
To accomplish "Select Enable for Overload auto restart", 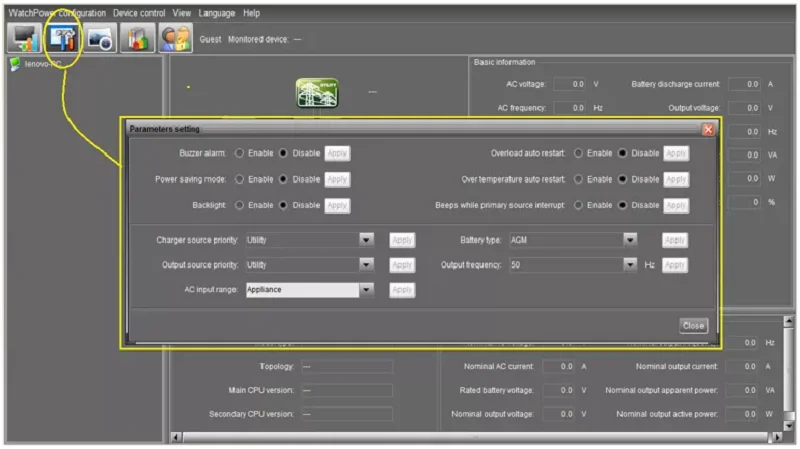I will [x=578, y=153].
